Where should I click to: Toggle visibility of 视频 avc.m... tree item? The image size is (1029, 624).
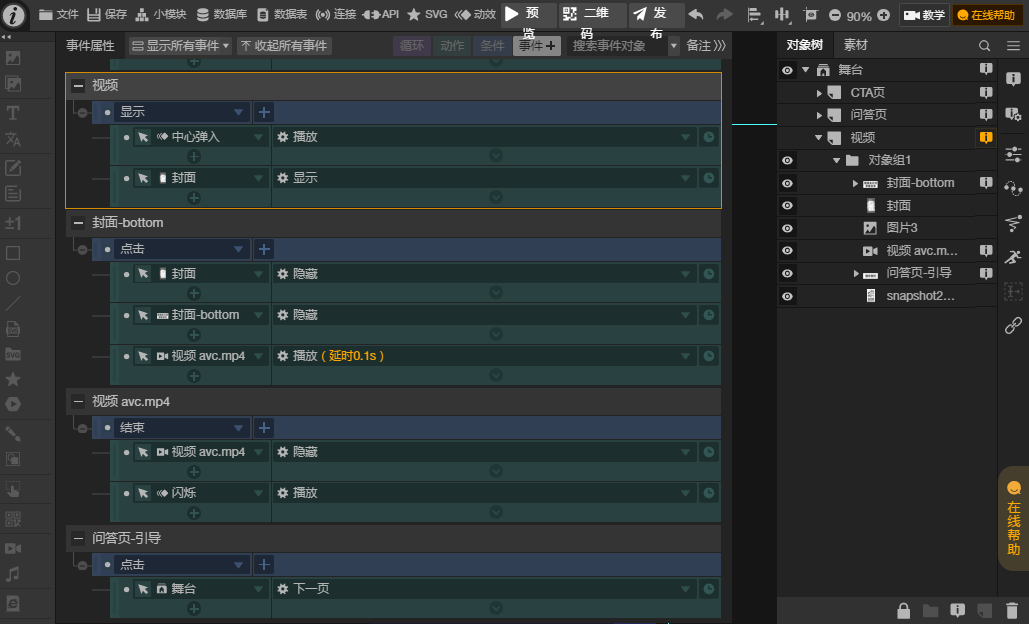click(x=788, y=251)
